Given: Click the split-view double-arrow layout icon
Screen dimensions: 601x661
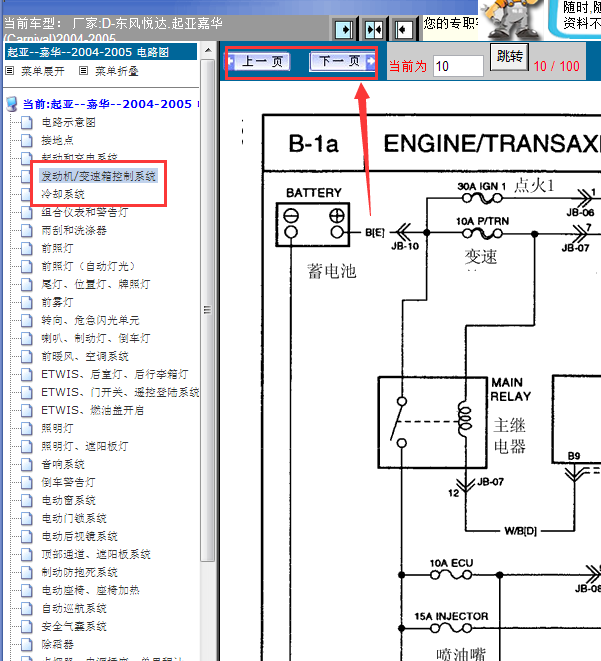Looking at the screenshot, I should click(x=374, y=30).
